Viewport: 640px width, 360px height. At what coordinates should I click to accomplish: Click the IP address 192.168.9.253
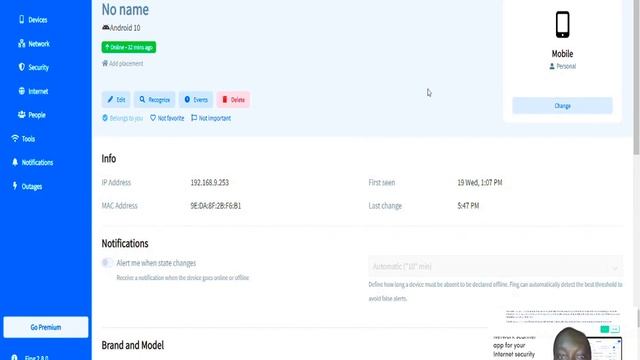pos(210,182)
